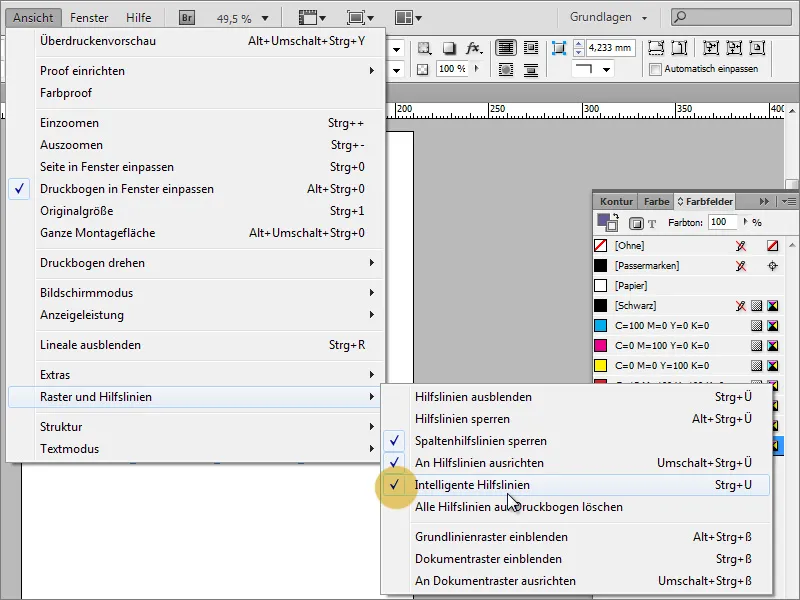Open the Farbfelder panel menu icon
Screen dimensions: 800x600
789,202
